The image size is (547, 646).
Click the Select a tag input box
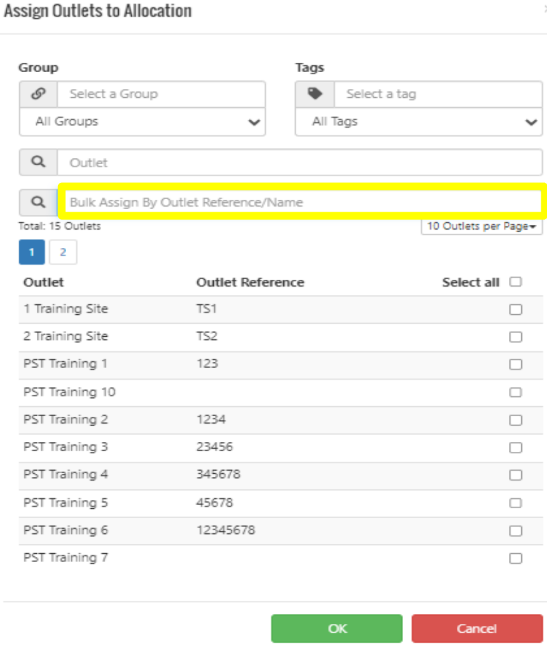point(438,94)
